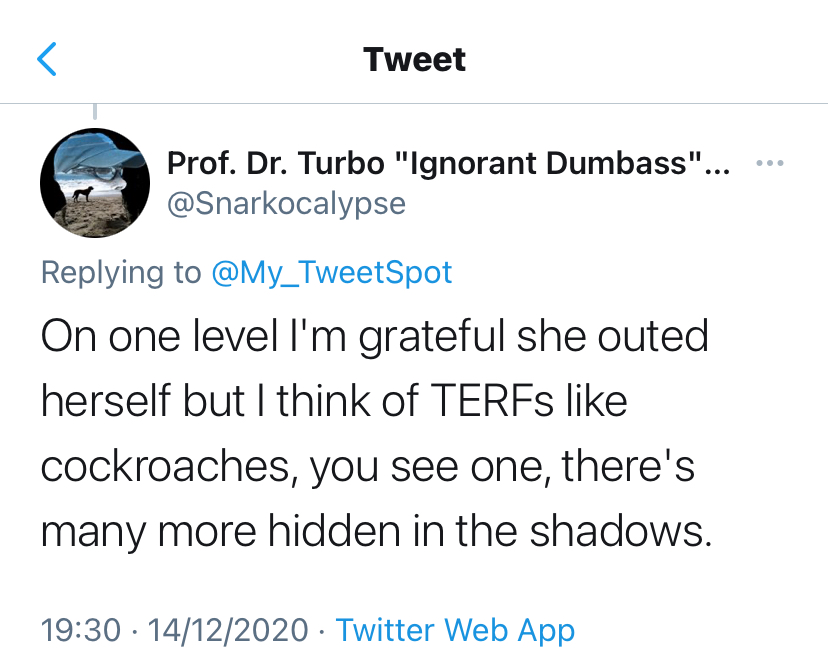Click the thread connector line above avatar

pyautogui.click(x=95, y=113)
